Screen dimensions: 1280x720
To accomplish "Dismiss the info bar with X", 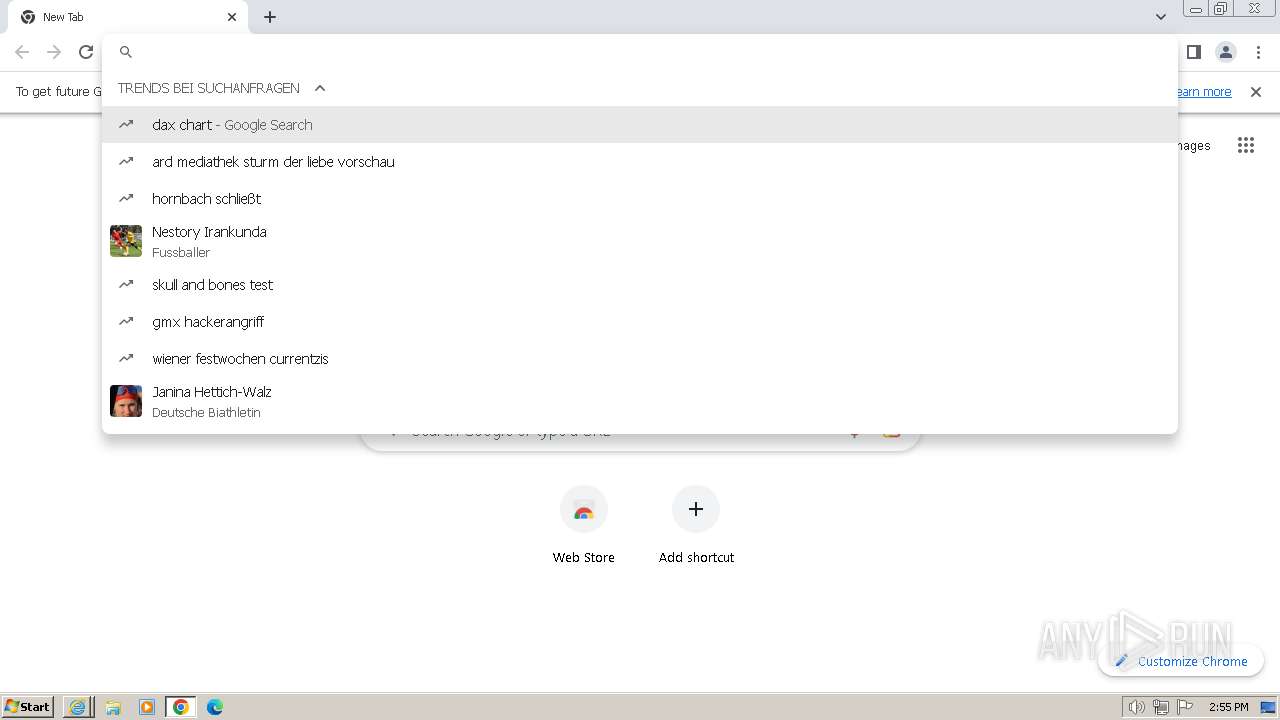I will (x=1256, y=92).
